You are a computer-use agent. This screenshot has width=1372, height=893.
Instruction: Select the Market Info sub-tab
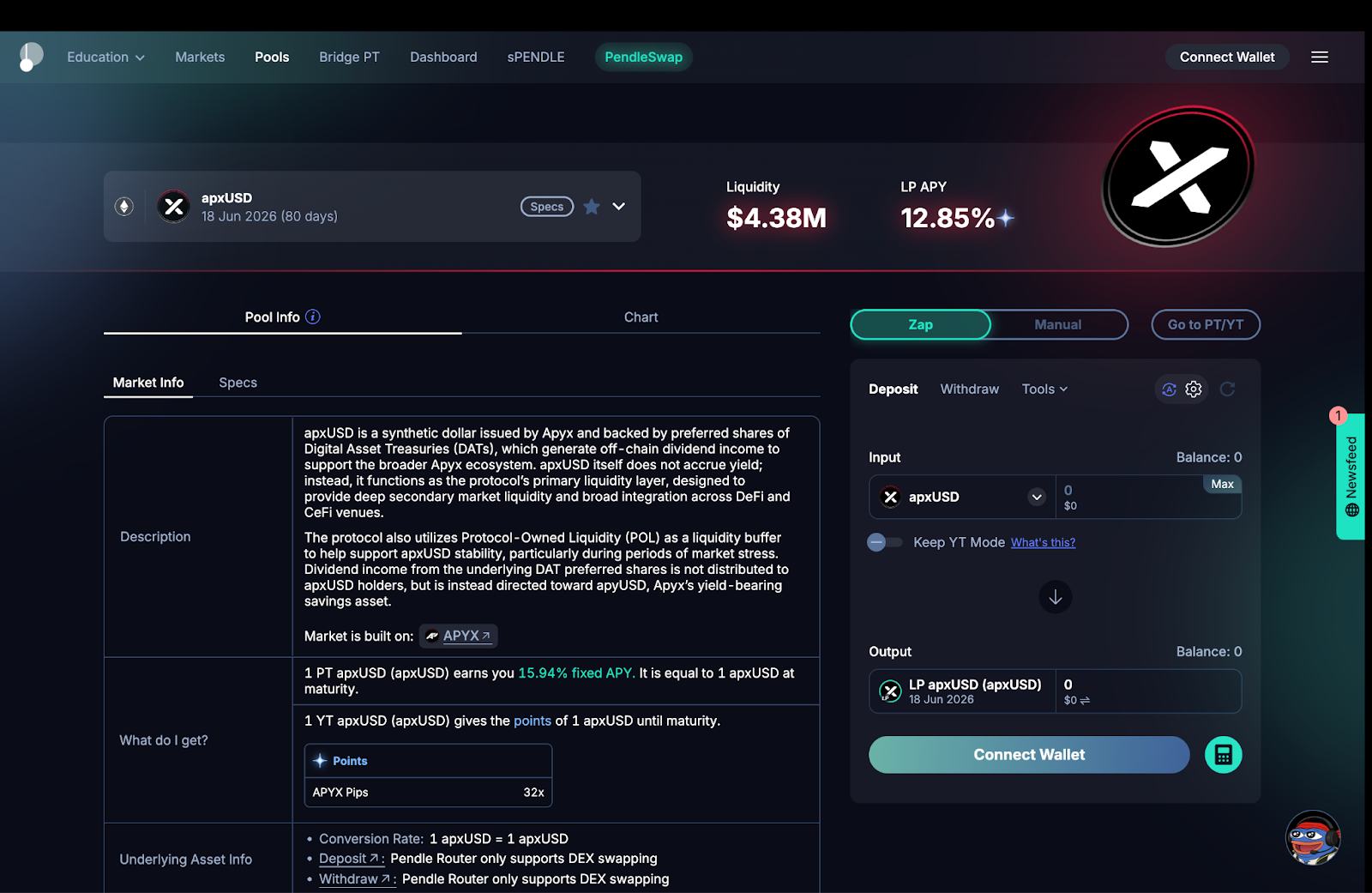point(148,383)
